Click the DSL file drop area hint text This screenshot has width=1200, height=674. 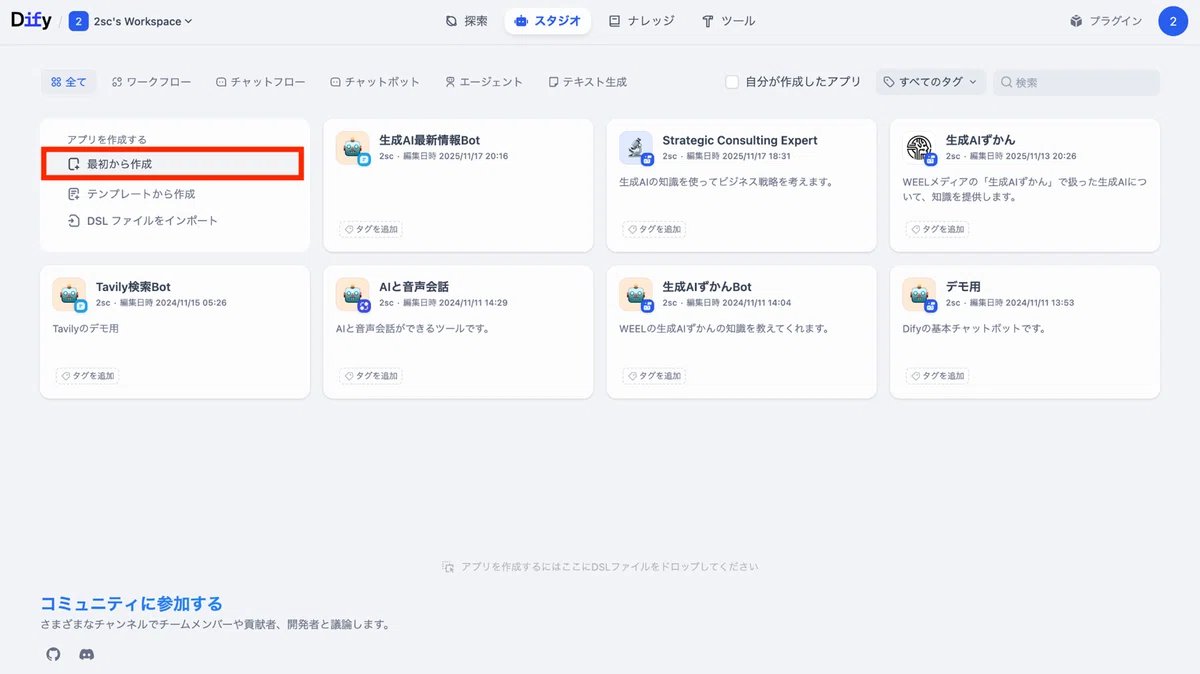pos(600,567)
